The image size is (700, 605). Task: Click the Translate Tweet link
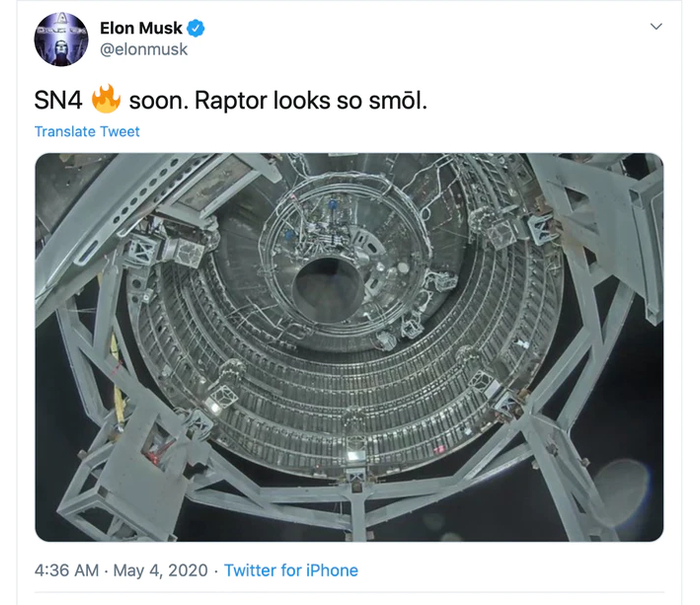pyautogui.click(x=87, y=131)
